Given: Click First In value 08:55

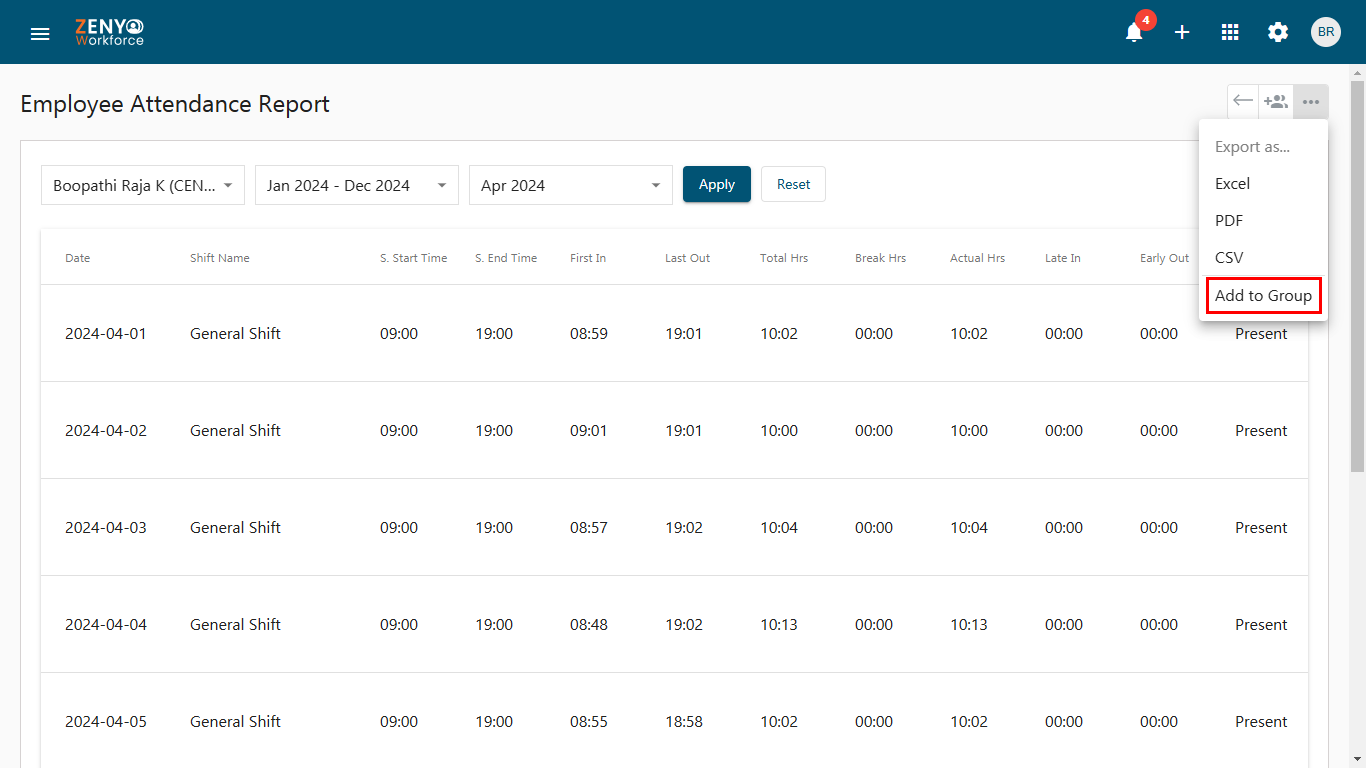Looking at the screenshot, I should 589,722.
